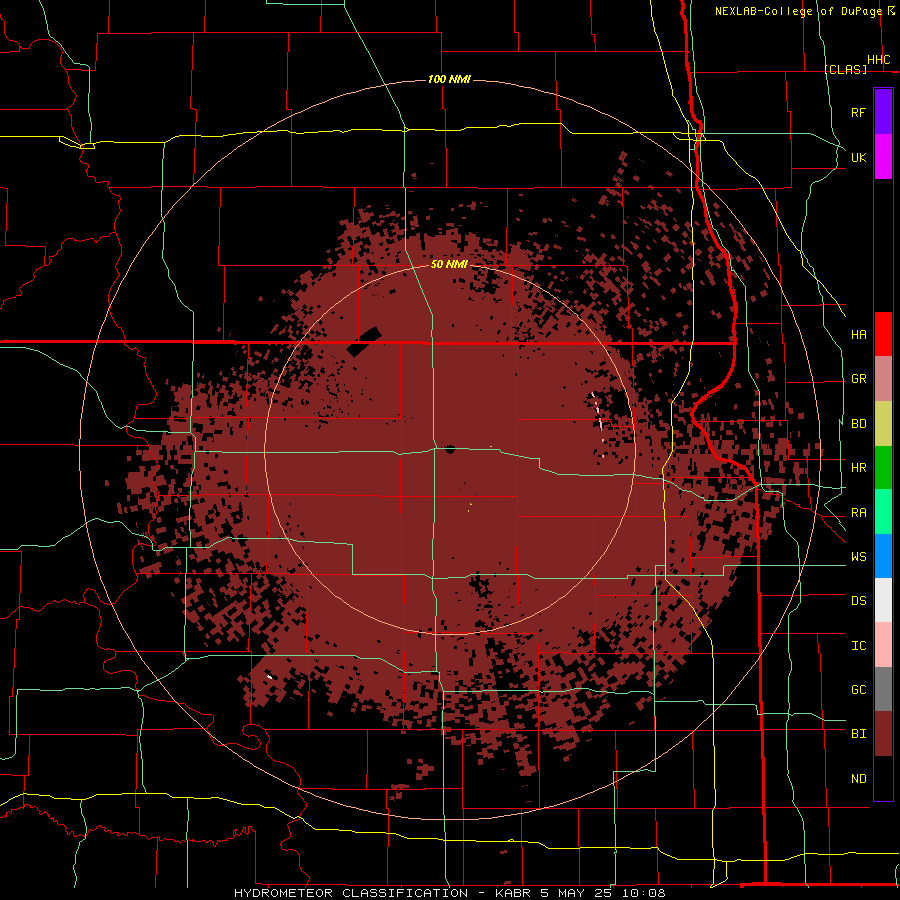This screenshot has width=900, height=900.
Task: Click the "HYDROMETEOR CLASSIFICATION" title text
Action: 351,893
